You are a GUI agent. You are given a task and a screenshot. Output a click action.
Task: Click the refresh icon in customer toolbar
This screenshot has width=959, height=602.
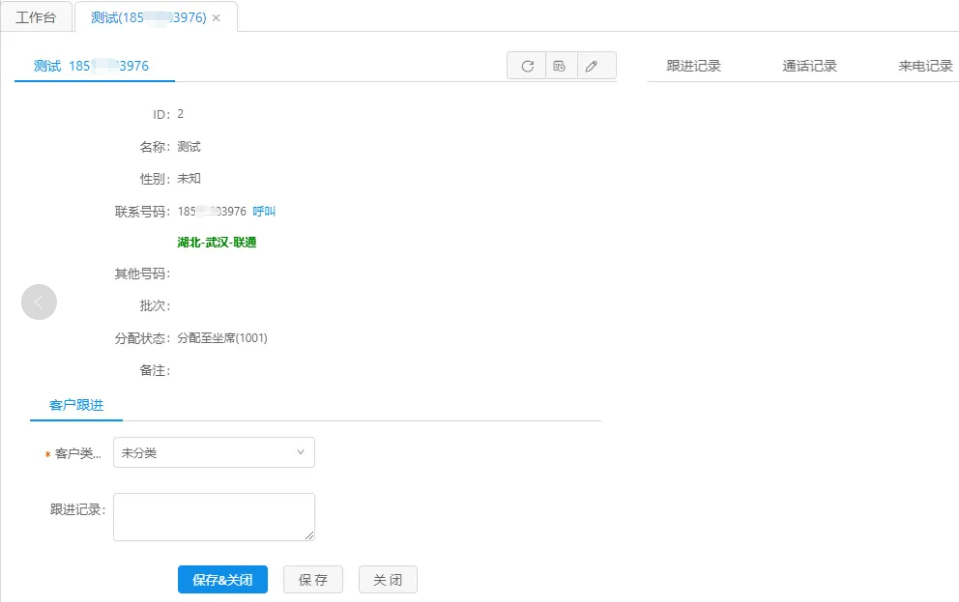pos(527,66)
